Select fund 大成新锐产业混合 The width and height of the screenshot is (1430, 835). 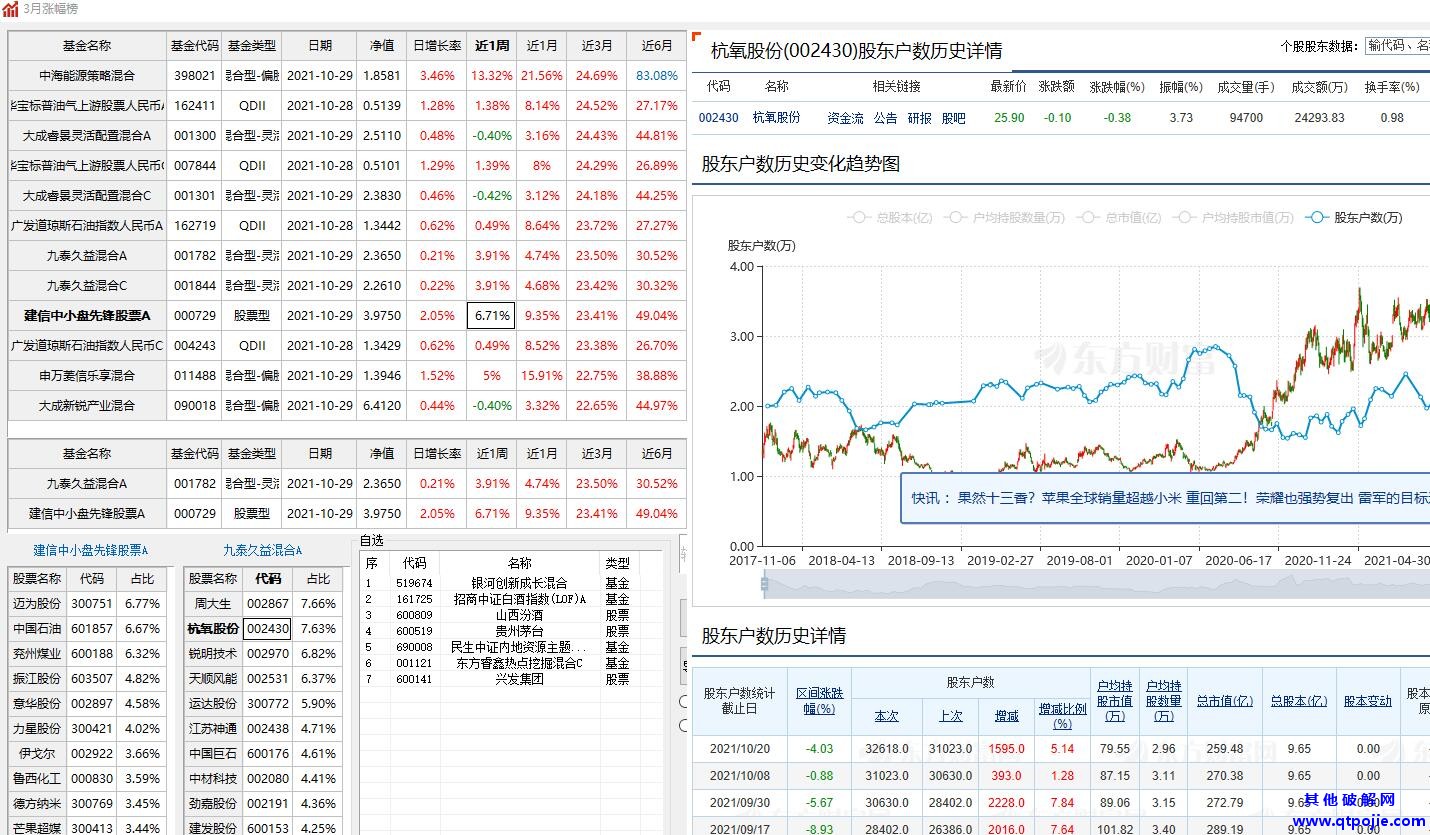coord(87,406)
